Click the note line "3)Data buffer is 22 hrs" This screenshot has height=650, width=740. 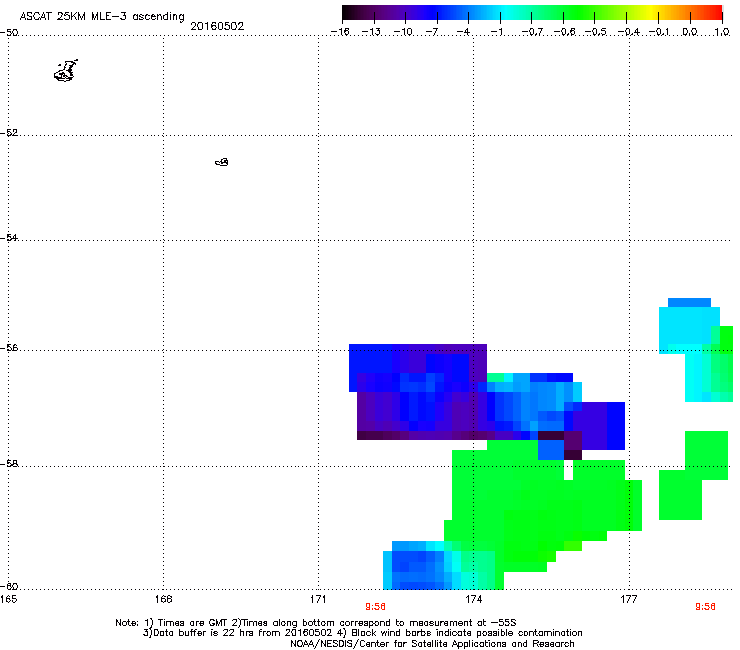pyautogui.click(x=362, y=633)
